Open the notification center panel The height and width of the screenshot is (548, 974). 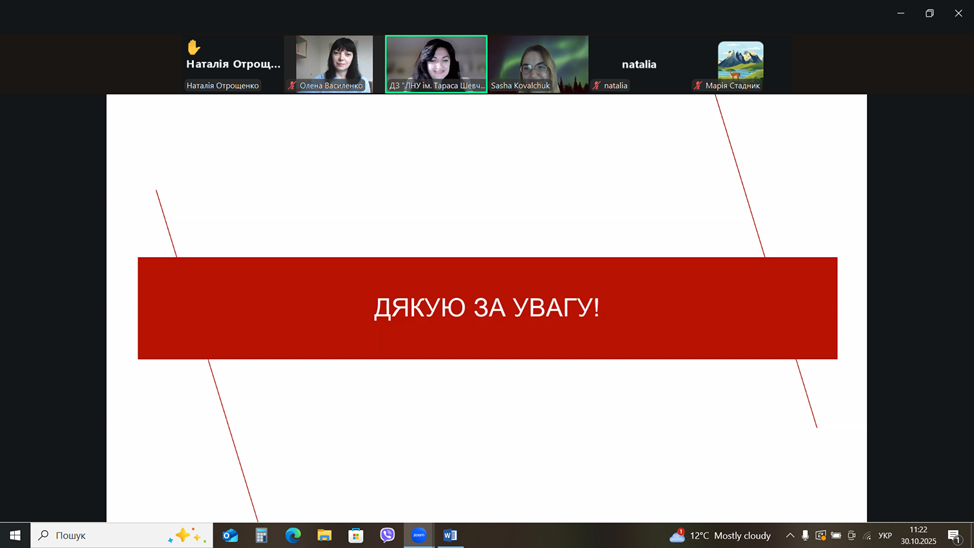tap(954, 536)
